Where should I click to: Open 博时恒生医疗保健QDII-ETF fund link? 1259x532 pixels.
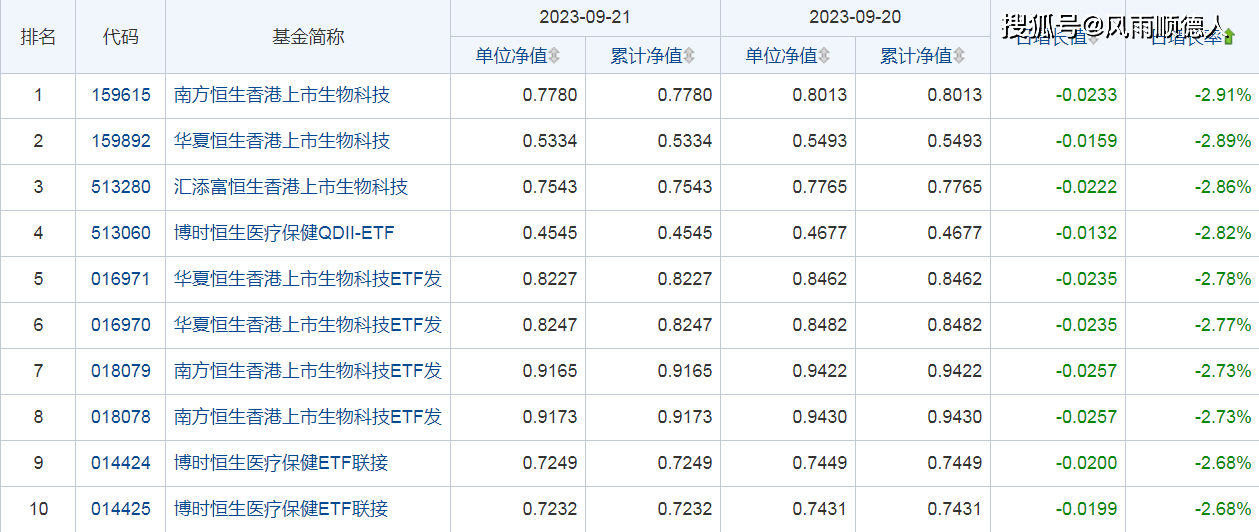(284, 233)
